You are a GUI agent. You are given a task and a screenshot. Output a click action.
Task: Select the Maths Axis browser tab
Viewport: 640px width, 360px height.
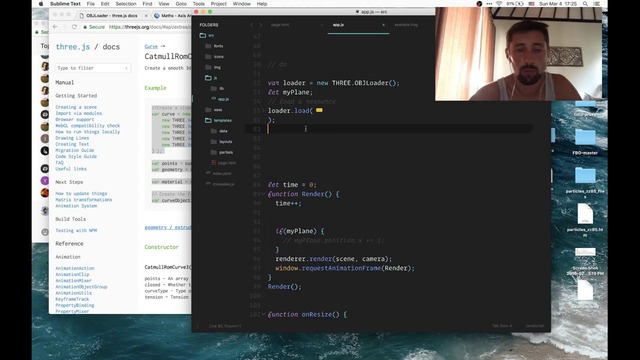click(173, 16)
